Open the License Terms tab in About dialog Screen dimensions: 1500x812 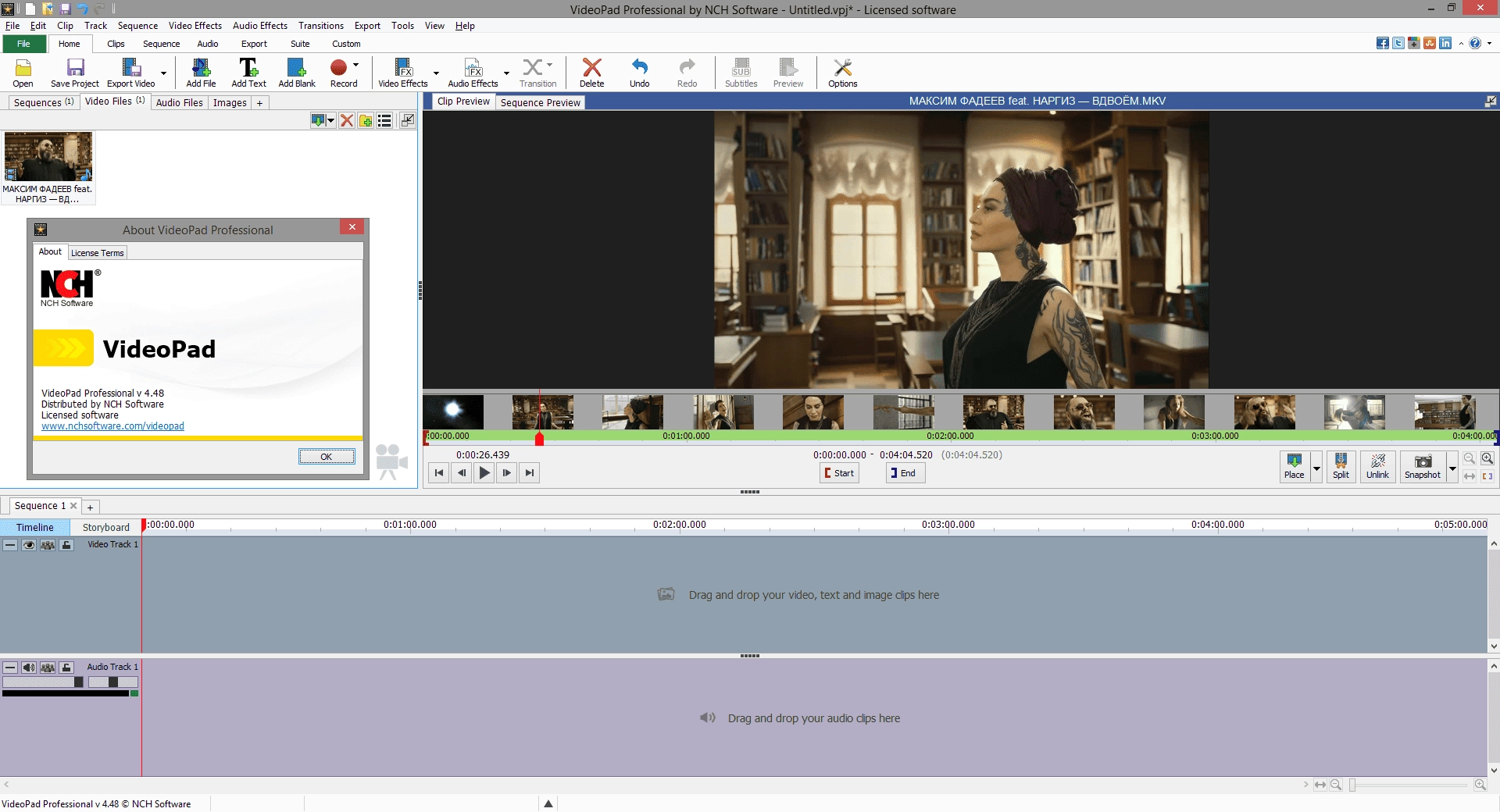tap(98, 253)
